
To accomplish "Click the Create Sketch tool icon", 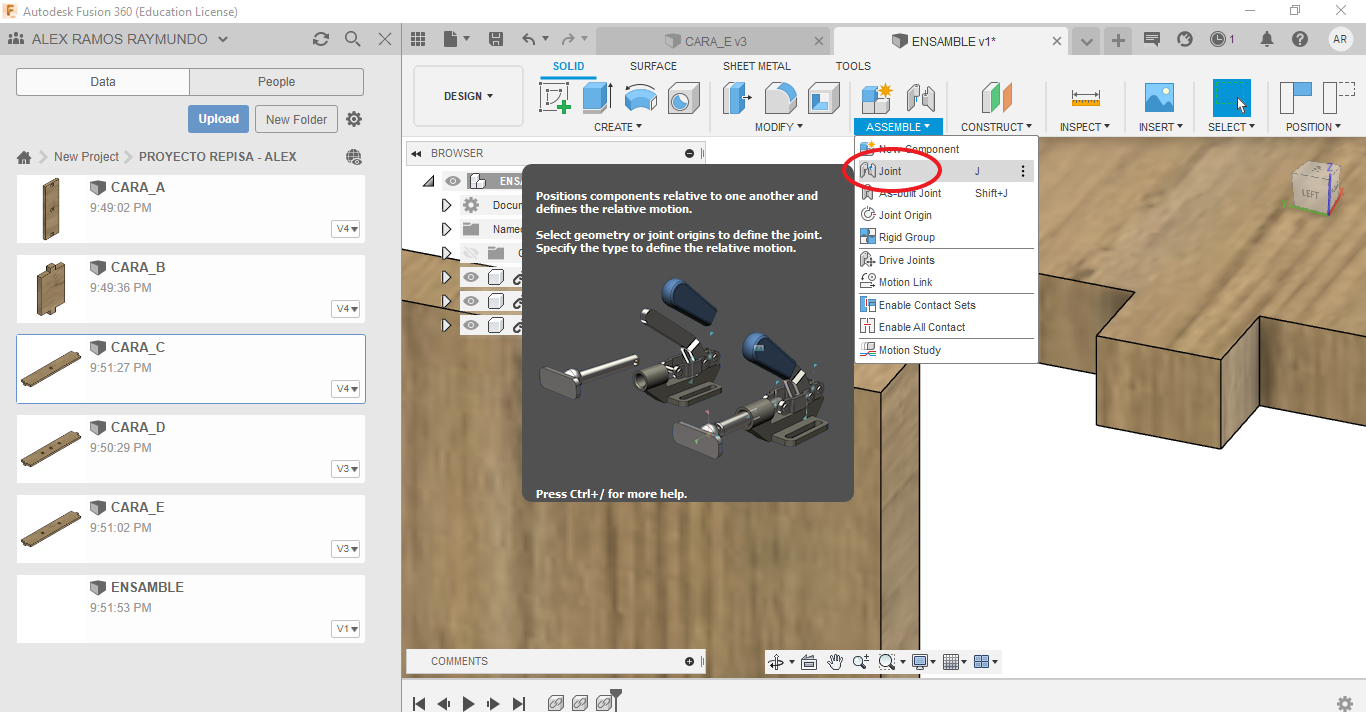I will [555, 98].
